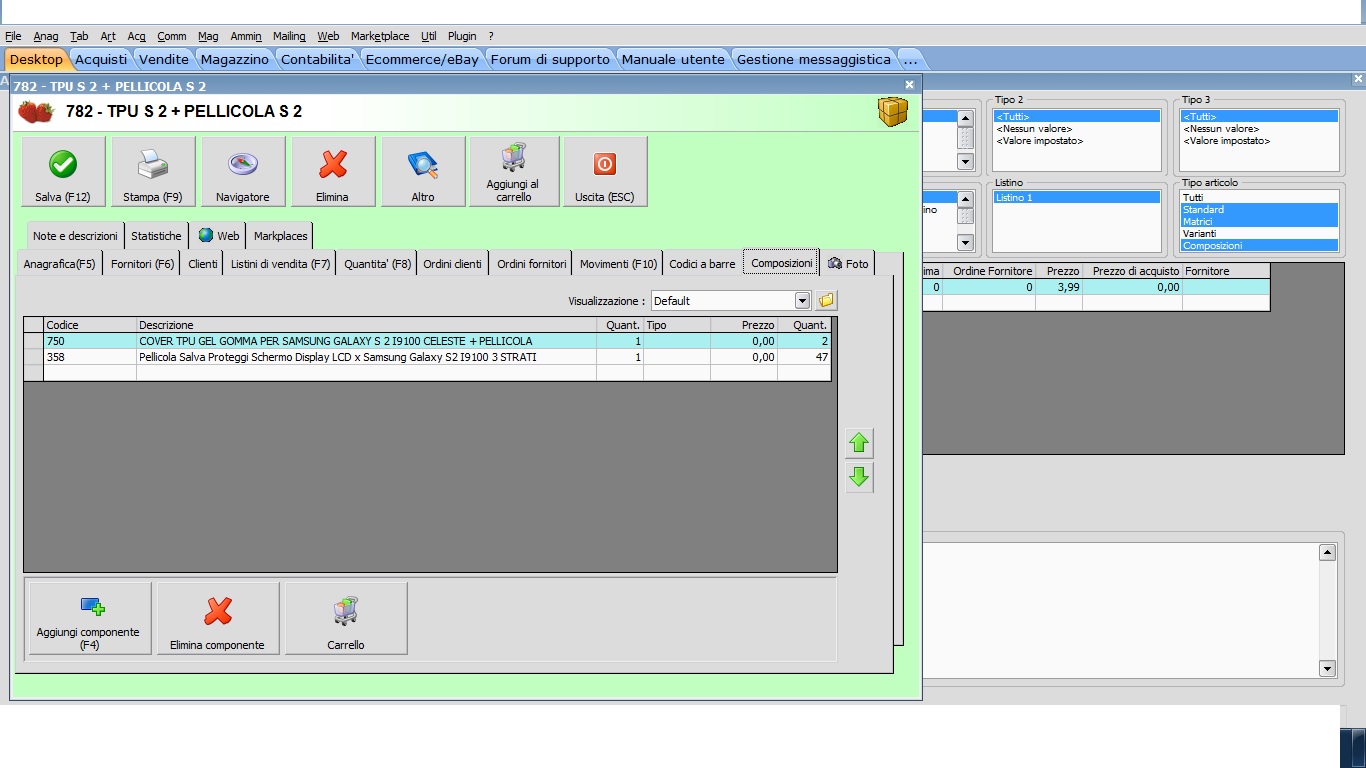The height and width of the screenshot is (768, 1366).
Task: Close the 782 - TPU S 2 dialog
Action: tap(909, 85)
